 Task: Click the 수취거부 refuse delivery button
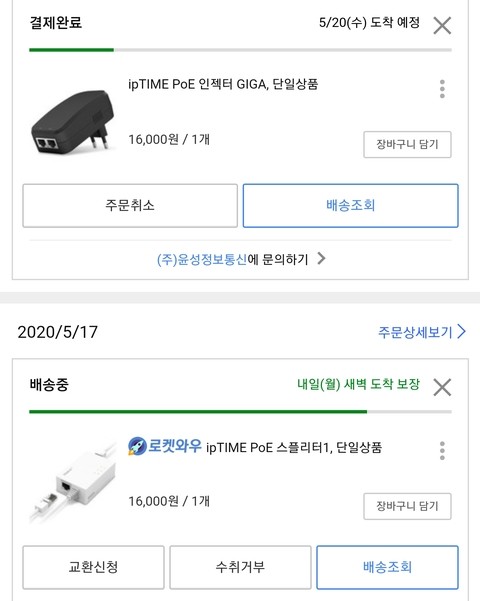click(240, 567)
